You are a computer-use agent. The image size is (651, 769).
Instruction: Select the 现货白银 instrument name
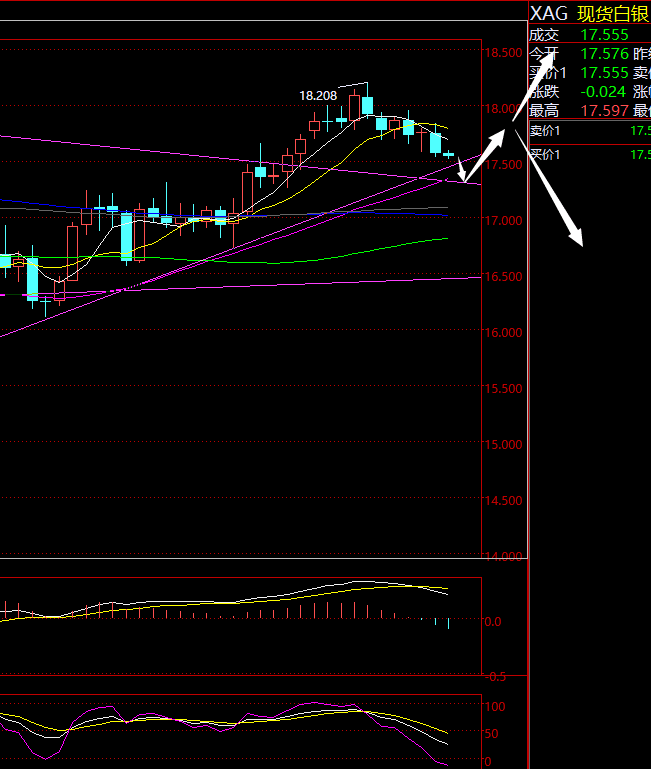click(613, 14)
